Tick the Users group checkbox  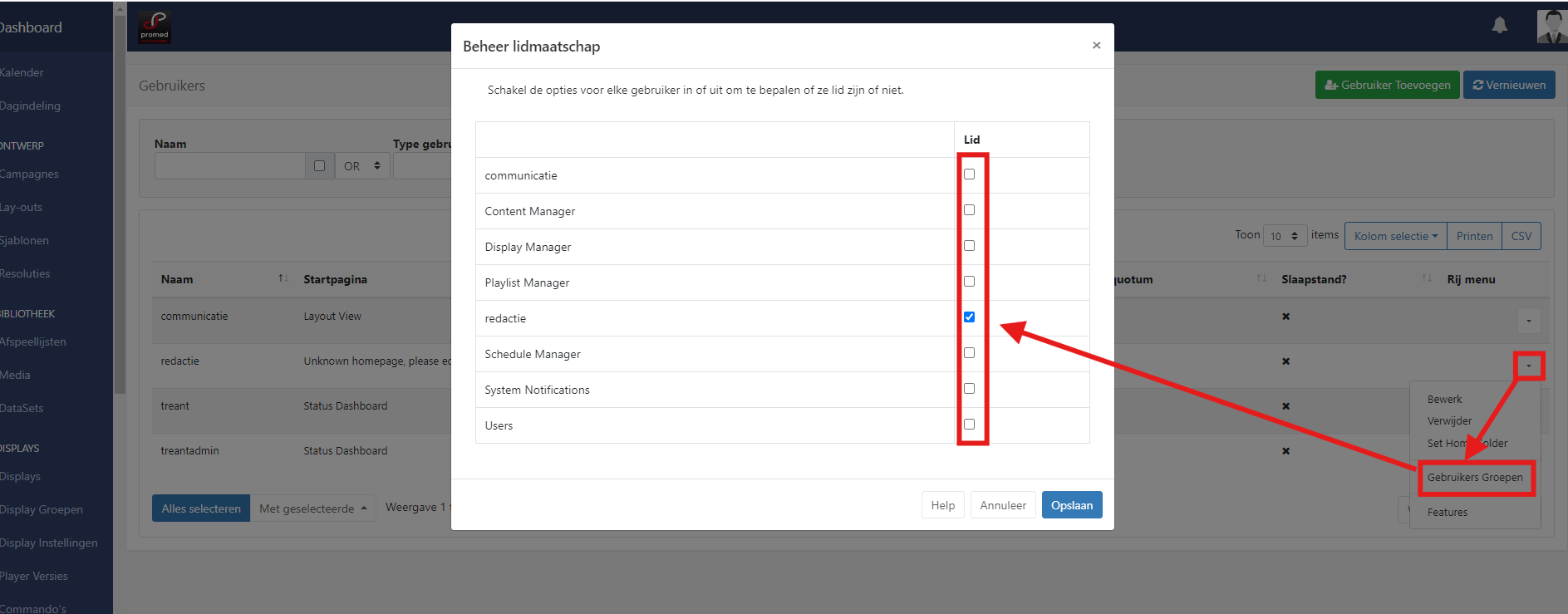coord(969,425)
